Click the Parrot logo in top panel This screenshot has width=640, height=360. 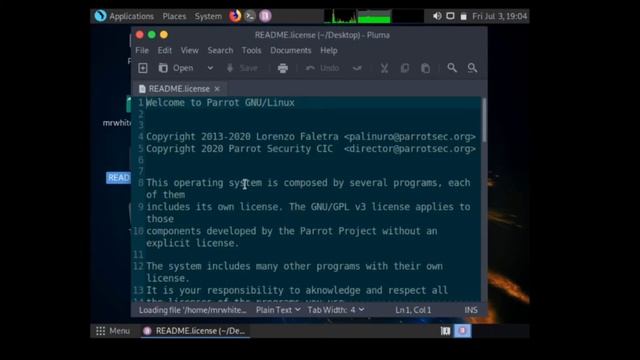100,16
